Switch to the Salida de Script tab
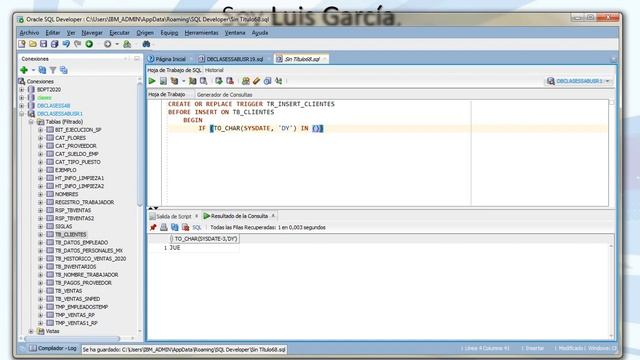 pos(174,216)
